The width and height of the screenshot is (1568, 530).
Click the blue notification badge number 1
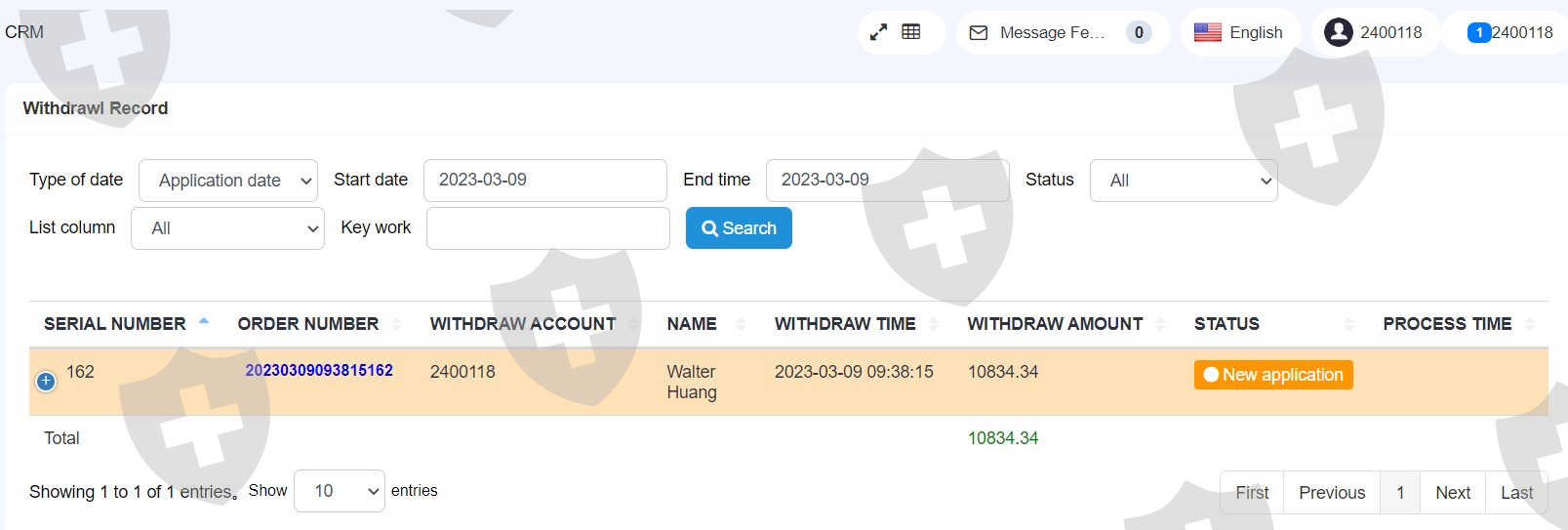[1479, 33]
